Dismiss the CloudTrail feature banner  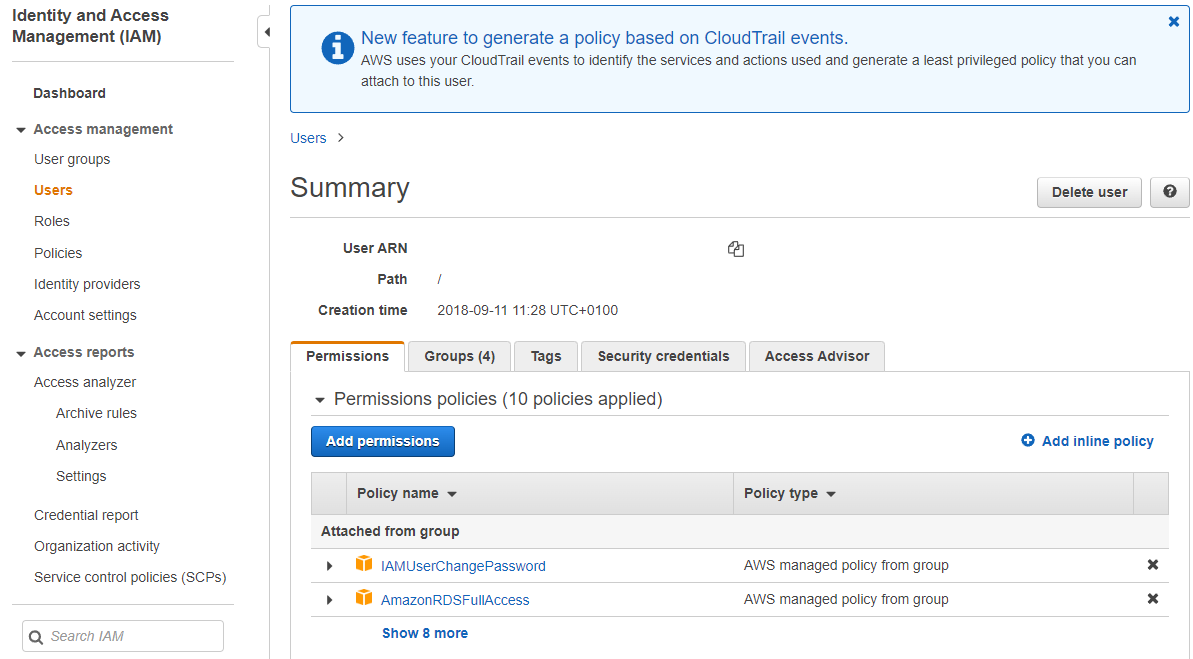[1173, 22]
